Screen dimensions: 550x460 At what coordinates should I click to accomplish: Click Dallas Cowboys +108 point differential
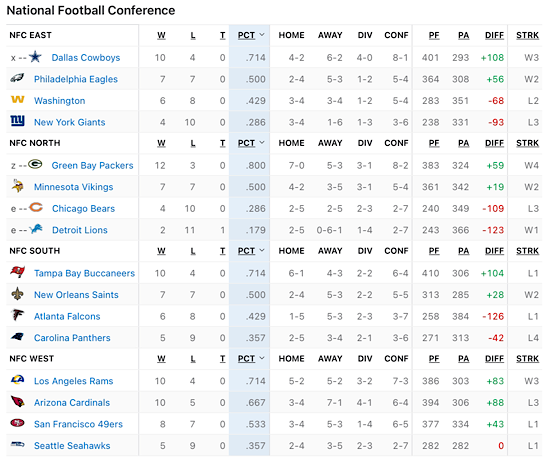click(x=492, y=58)
